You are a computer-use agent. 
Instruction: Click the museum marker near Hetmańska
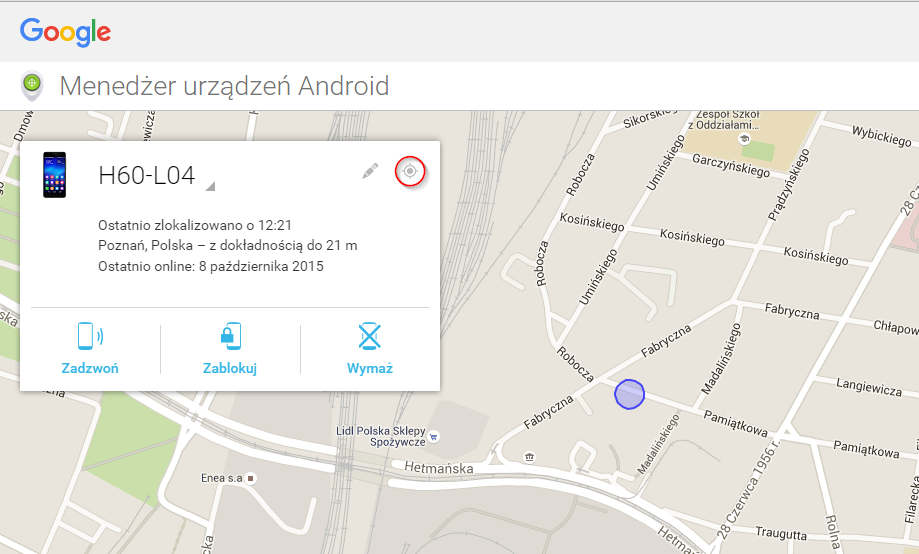pyautogui.click(x=530, y=457)
